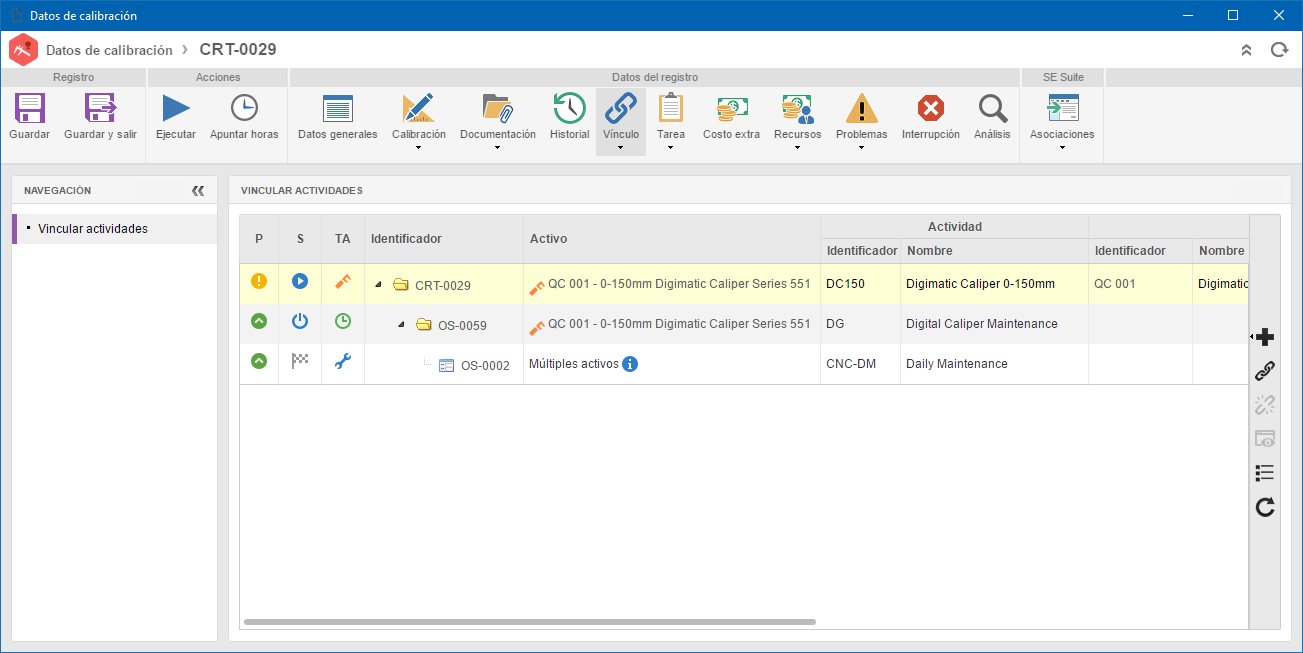Open the Historial icon

point(569,108)
